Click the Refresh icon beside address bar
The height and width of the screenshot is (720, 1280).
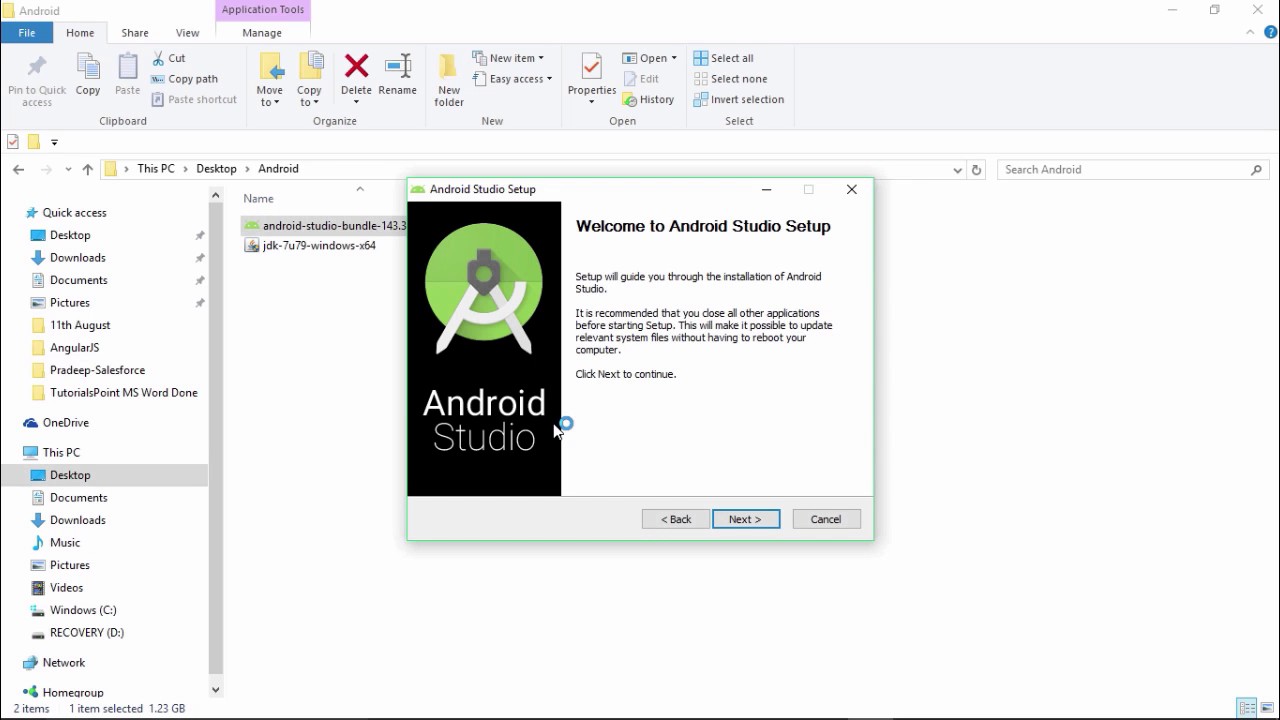coord(977,170)
